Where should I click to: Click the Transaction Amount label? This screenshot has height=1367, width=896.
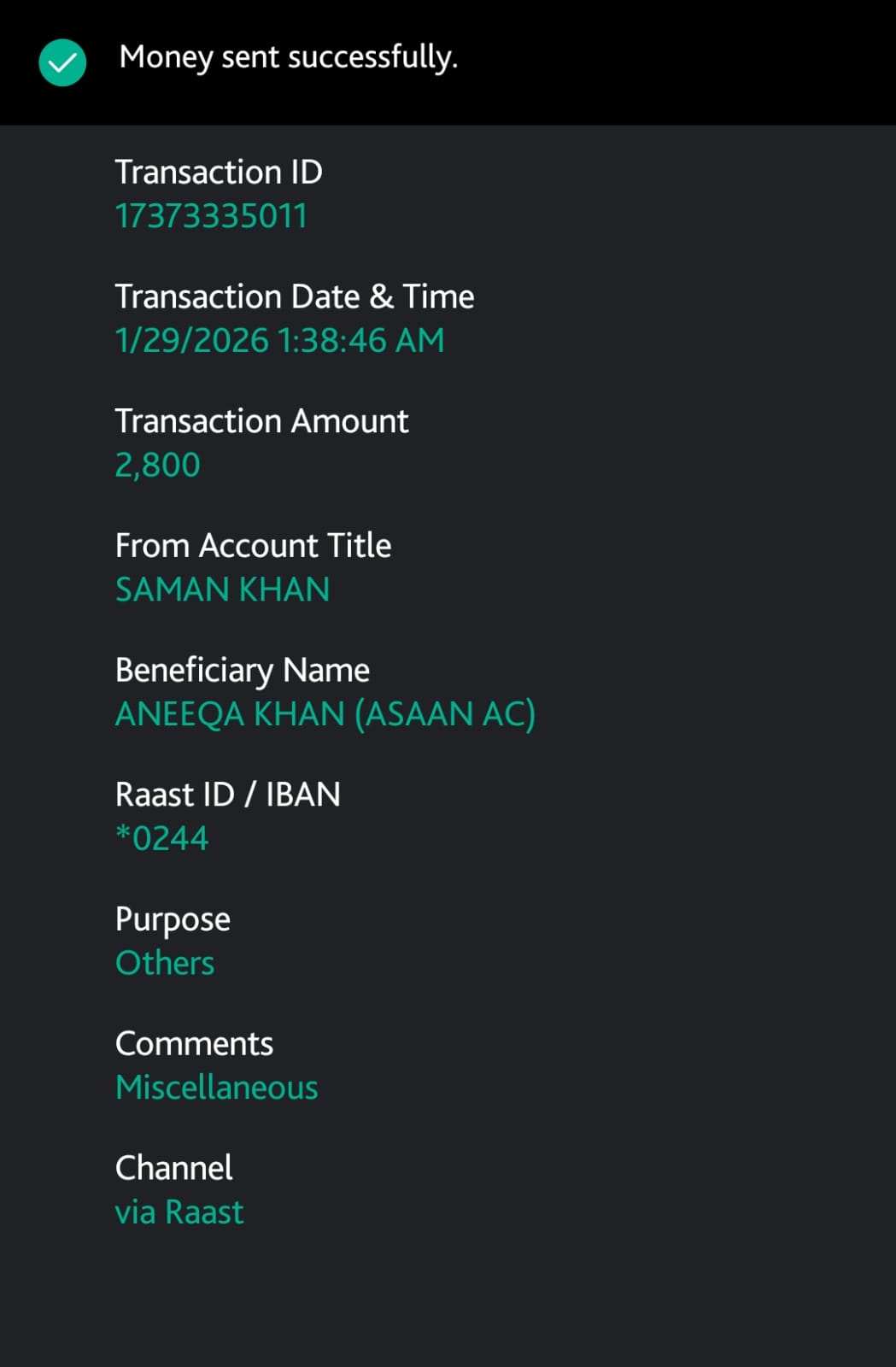point(261,421)
